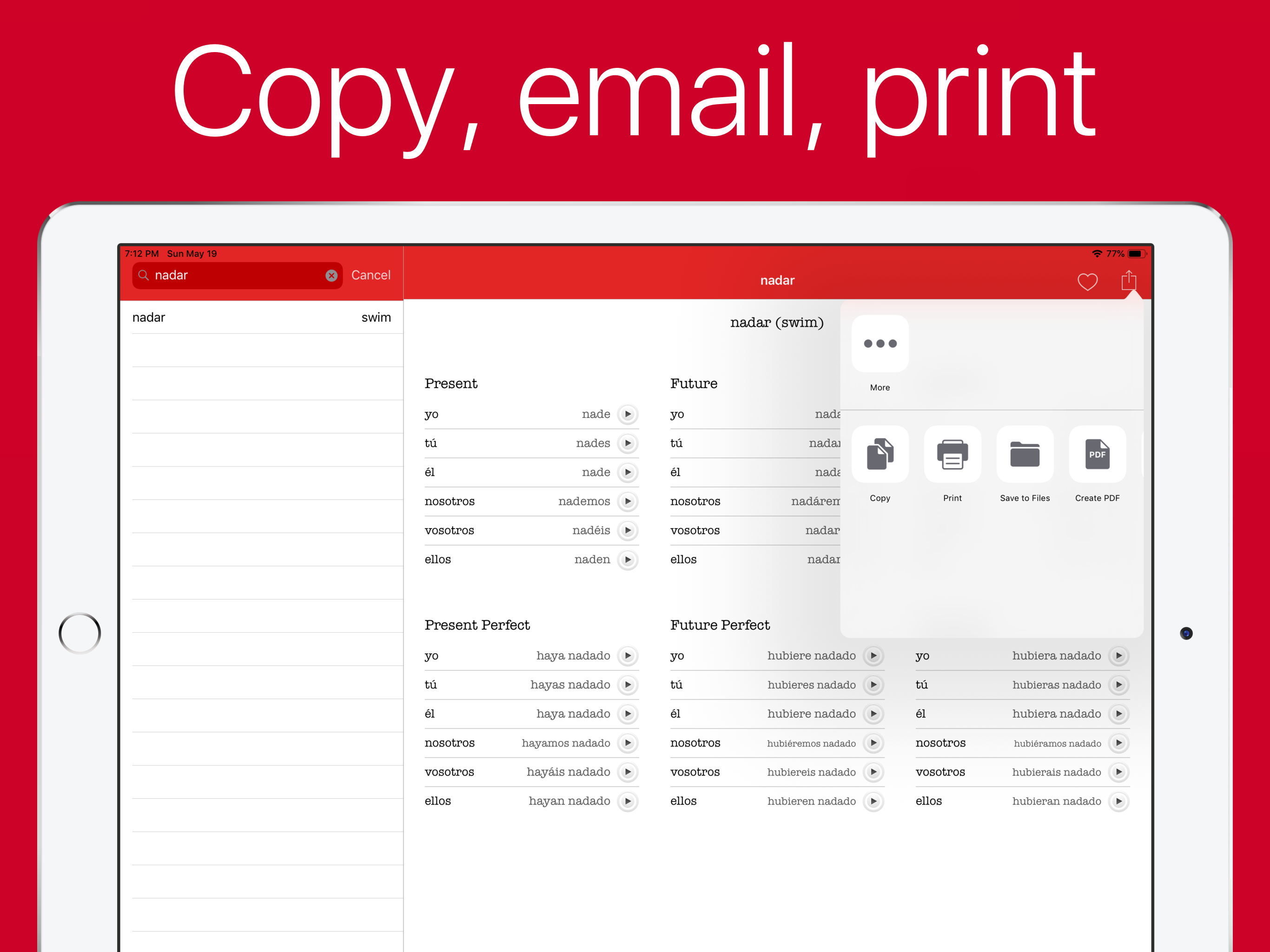Choose the Copy action icon
Image resolution: width=1270 pixels, height=952 pixels.
tap(880, 455)
